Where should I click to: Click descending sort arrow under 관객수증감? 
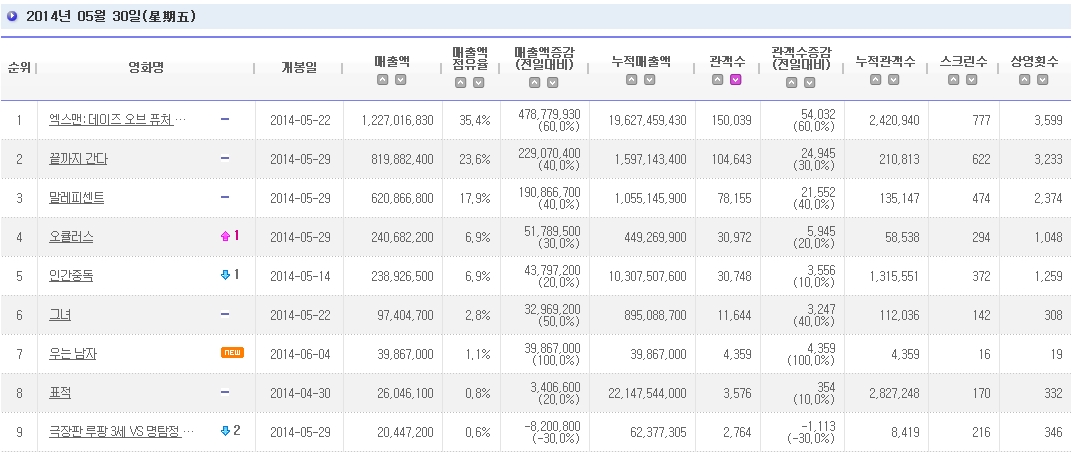click(809, 83)
